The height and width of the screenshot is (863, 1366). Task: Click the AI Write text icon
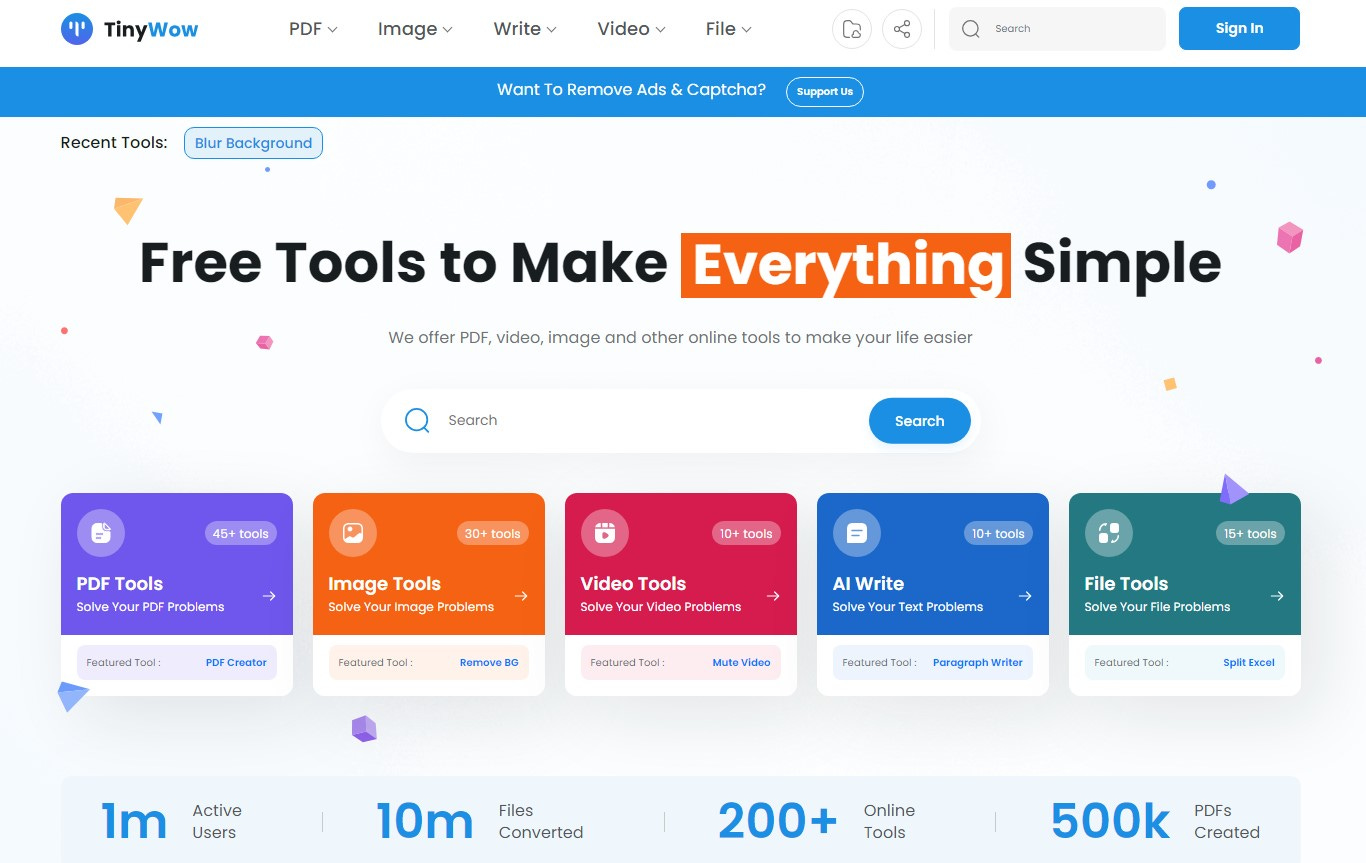857,533
